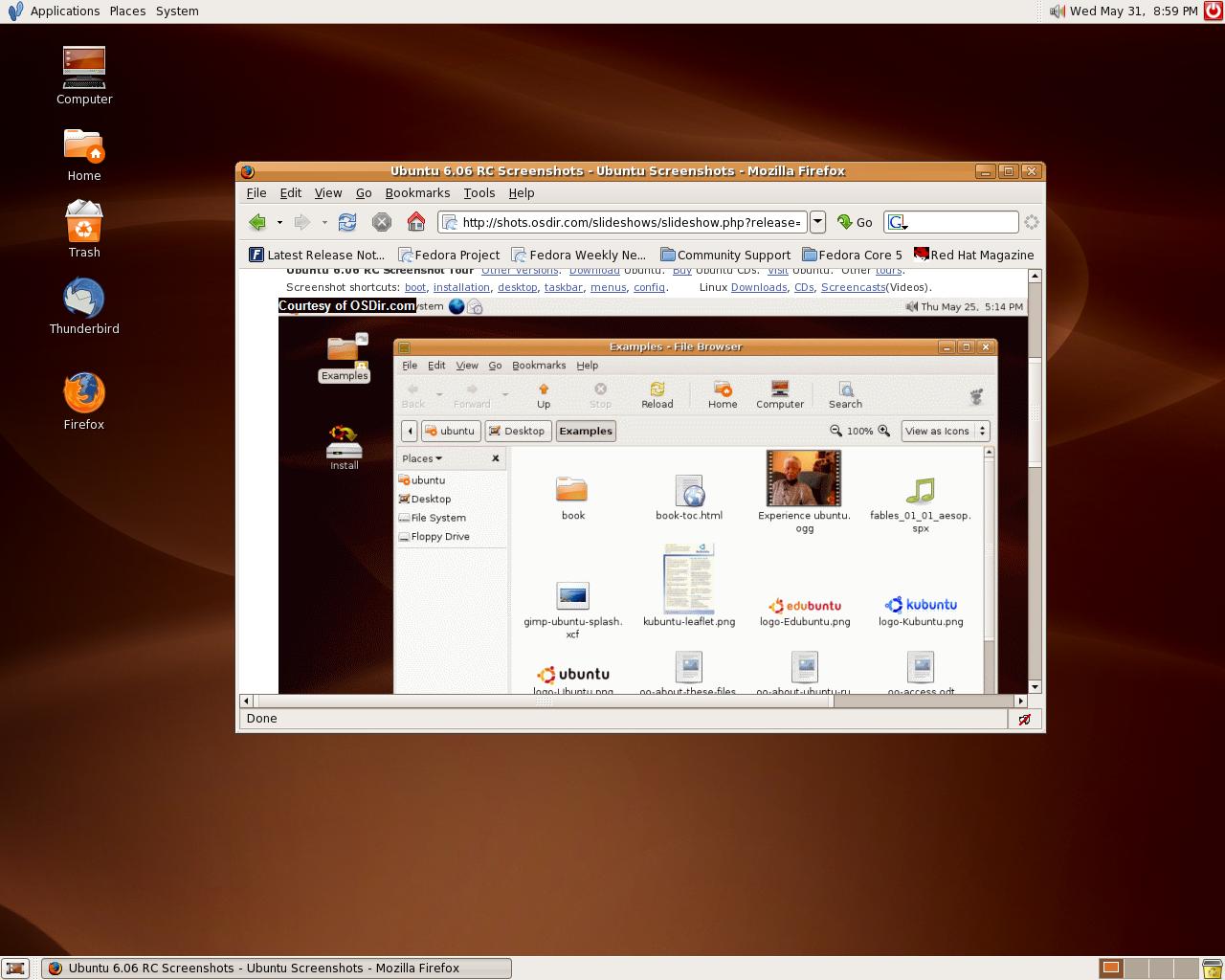The width and height of the screenshot is (1225, 980).
Task: Follow the taskbar shortcut link
Action: (564, 287)
